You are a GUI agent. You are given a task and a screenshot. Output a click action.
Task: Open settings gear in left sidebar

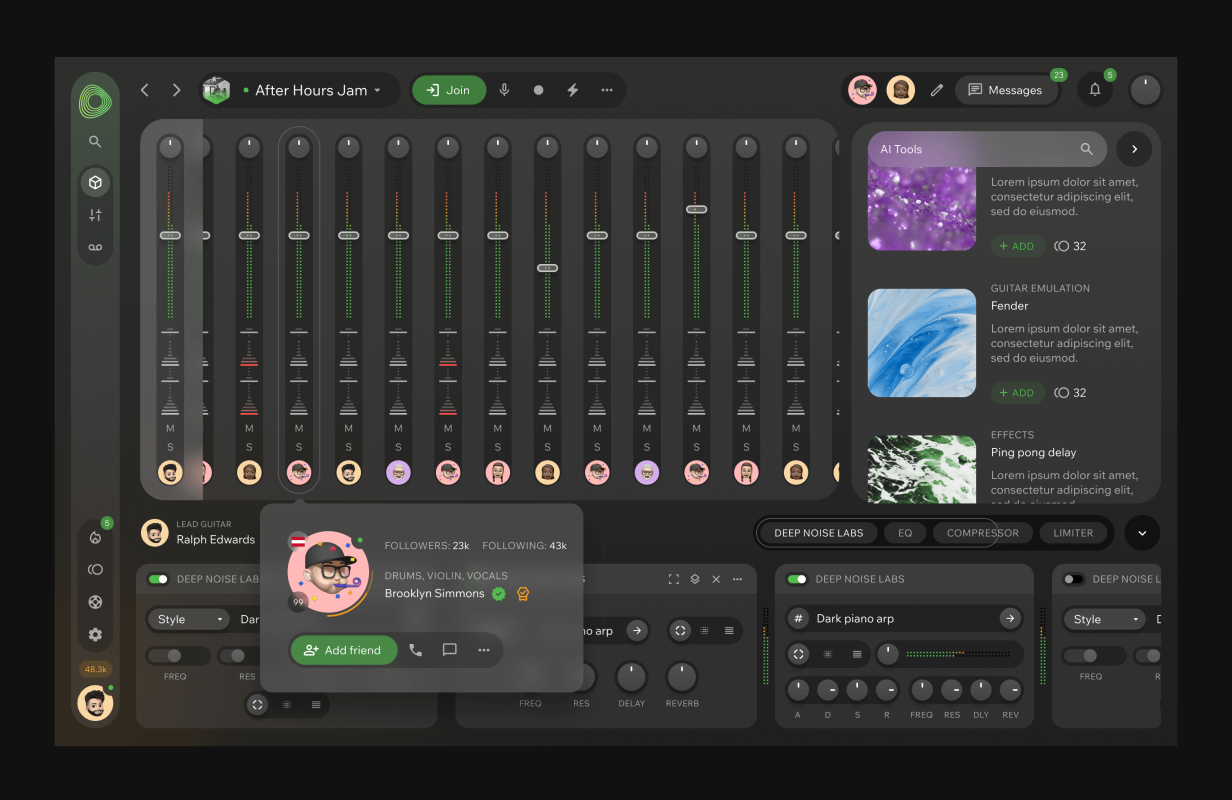point(95,634)
